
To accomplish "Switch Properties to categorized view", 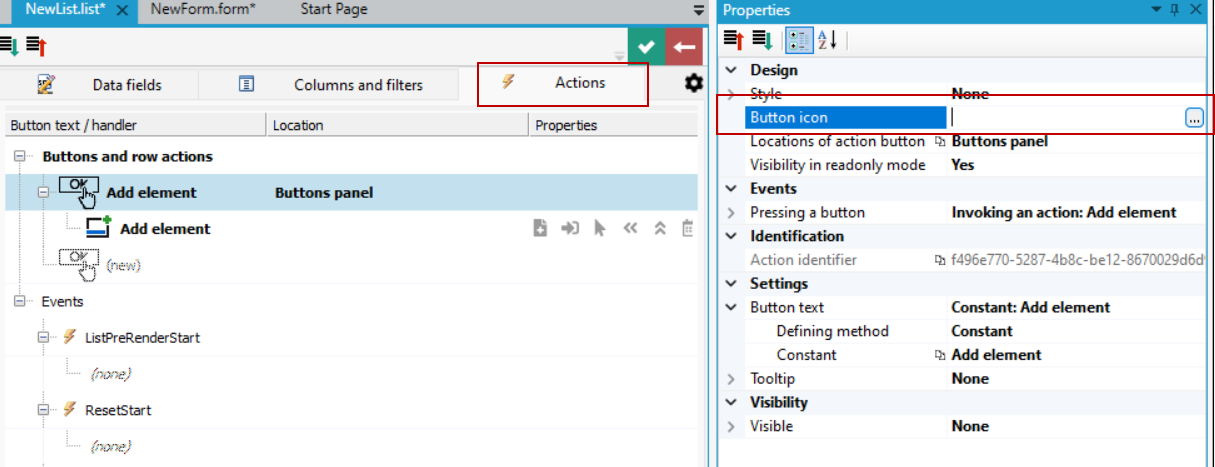I will [x=798, y=39].
